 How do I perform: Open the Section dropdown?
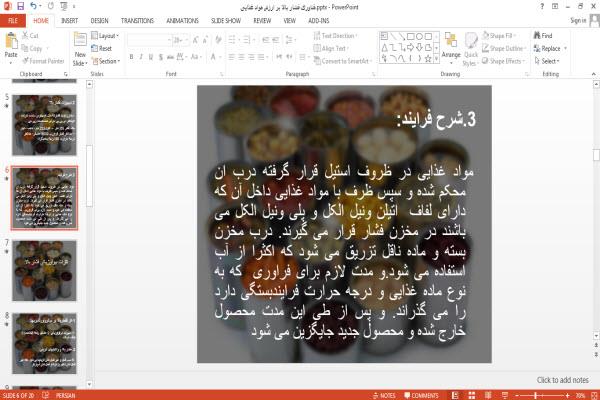click(x=106, y=61)
